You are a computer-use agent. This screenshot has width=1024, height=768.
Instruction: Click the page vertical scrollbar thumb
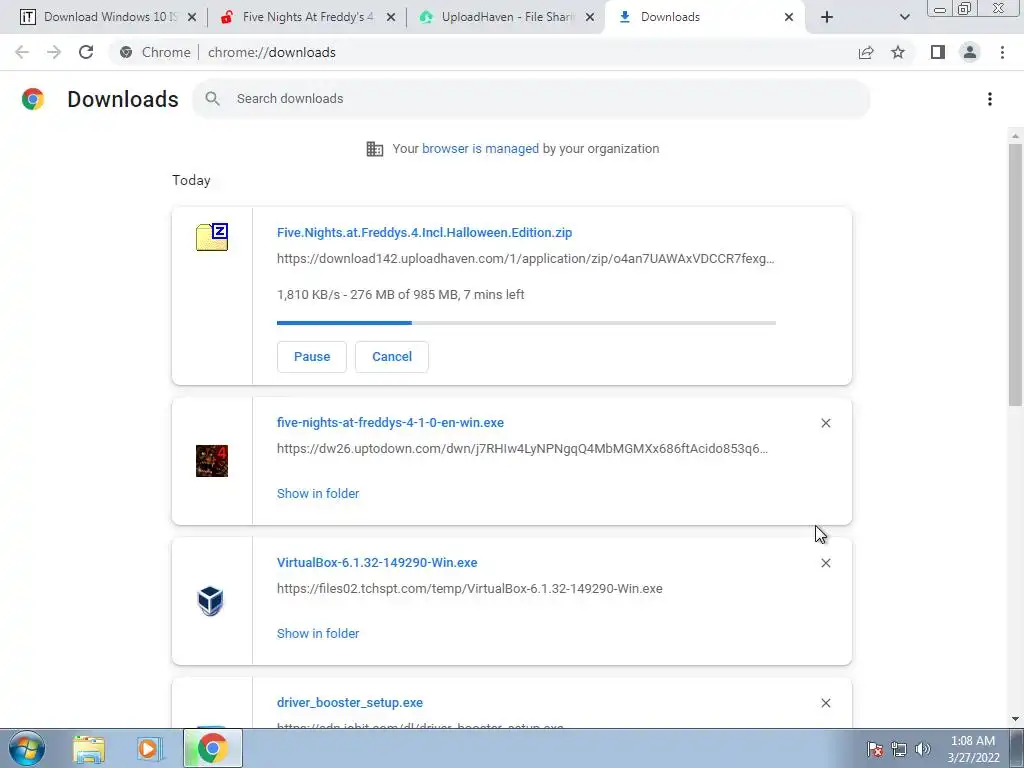click(x=1015, y=274)
